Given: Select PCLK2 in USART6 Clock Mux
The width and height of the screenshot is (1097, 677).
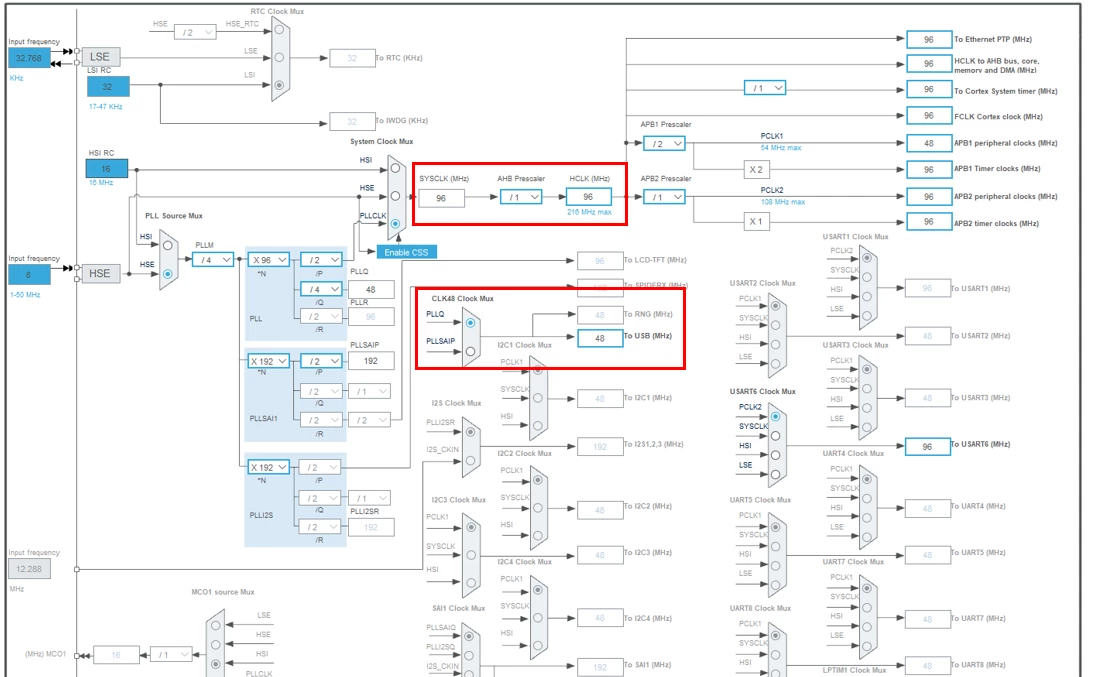Looking at the screenshot, I should pos(775,417).
